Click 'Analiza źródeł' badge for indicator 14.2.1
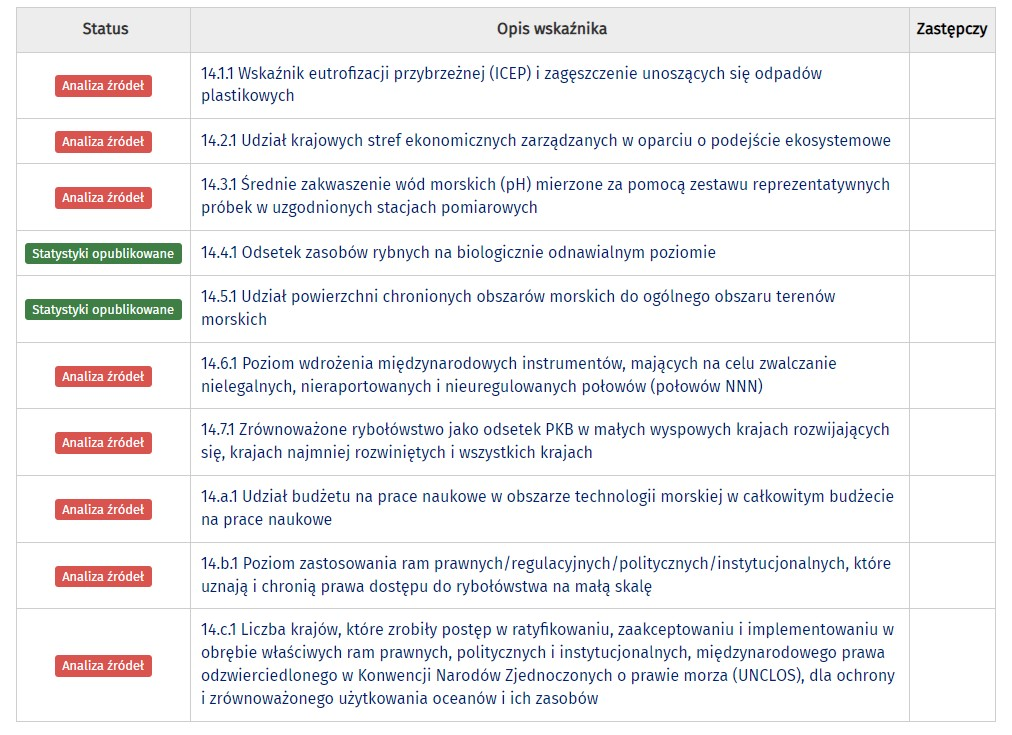1012x735 pixels. pyautogui.click(x=103, y=142)
